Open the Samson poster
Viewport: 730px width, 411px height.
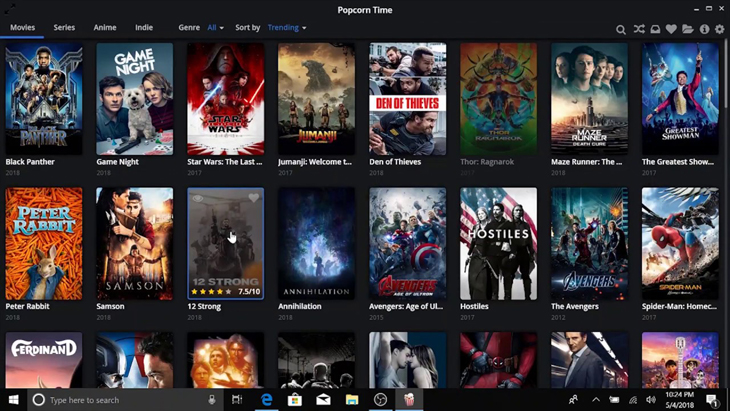click(x=135, y=243)
